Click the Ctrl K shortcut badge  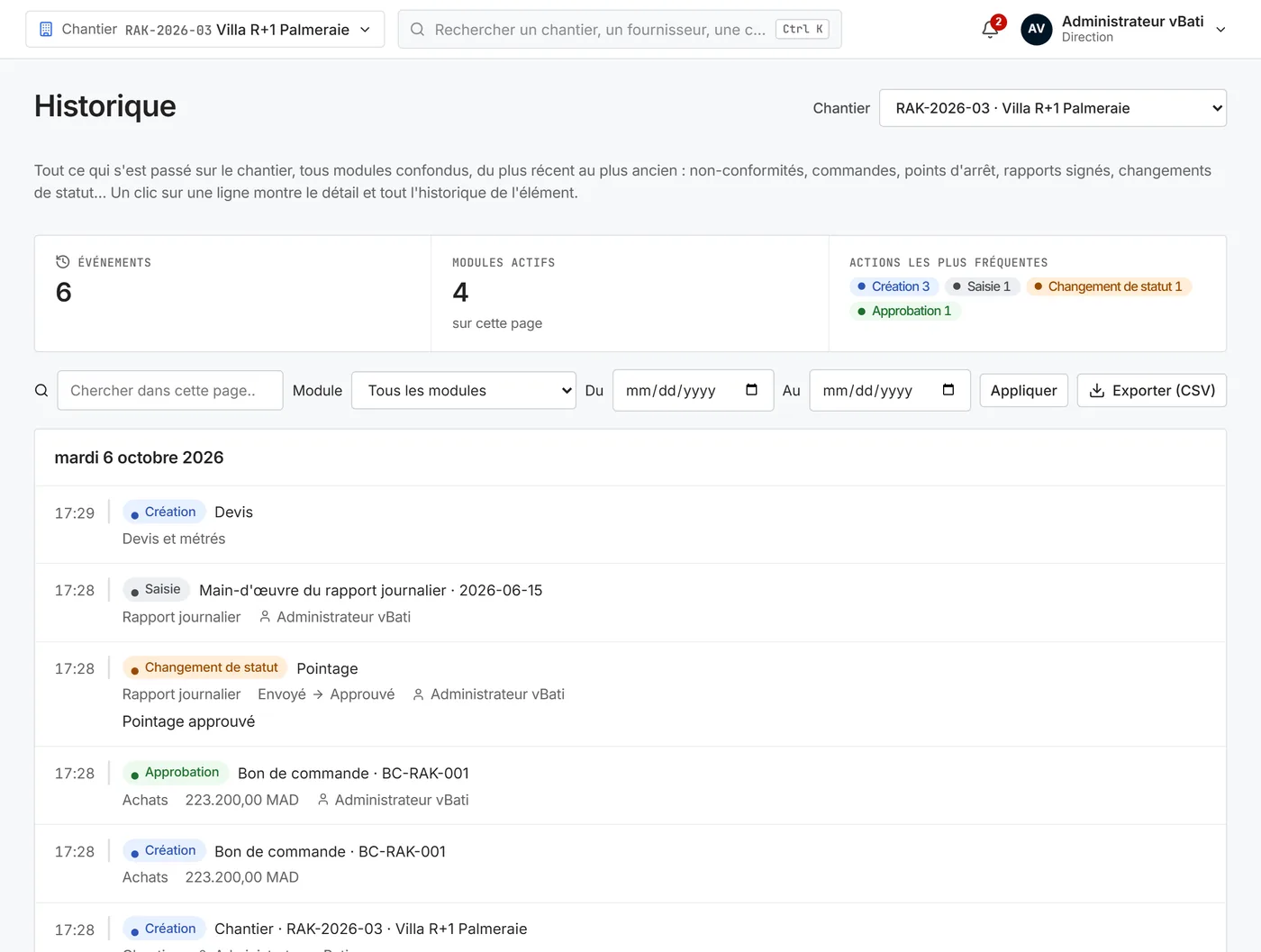coord(802,30)
